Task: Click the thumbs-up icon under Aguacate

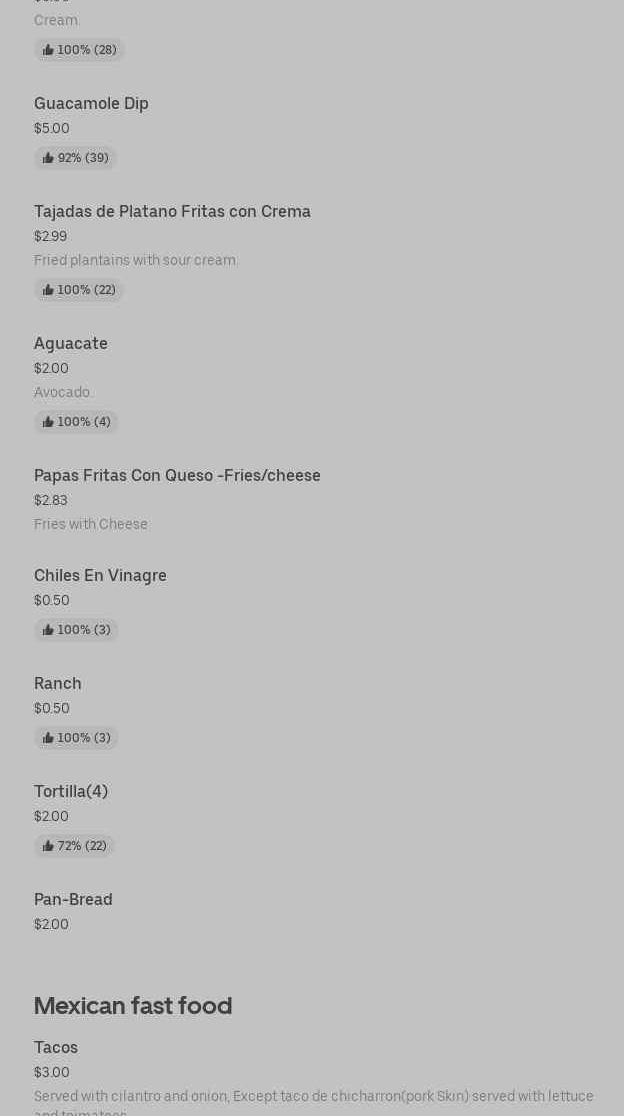Action: click(48, 422)
